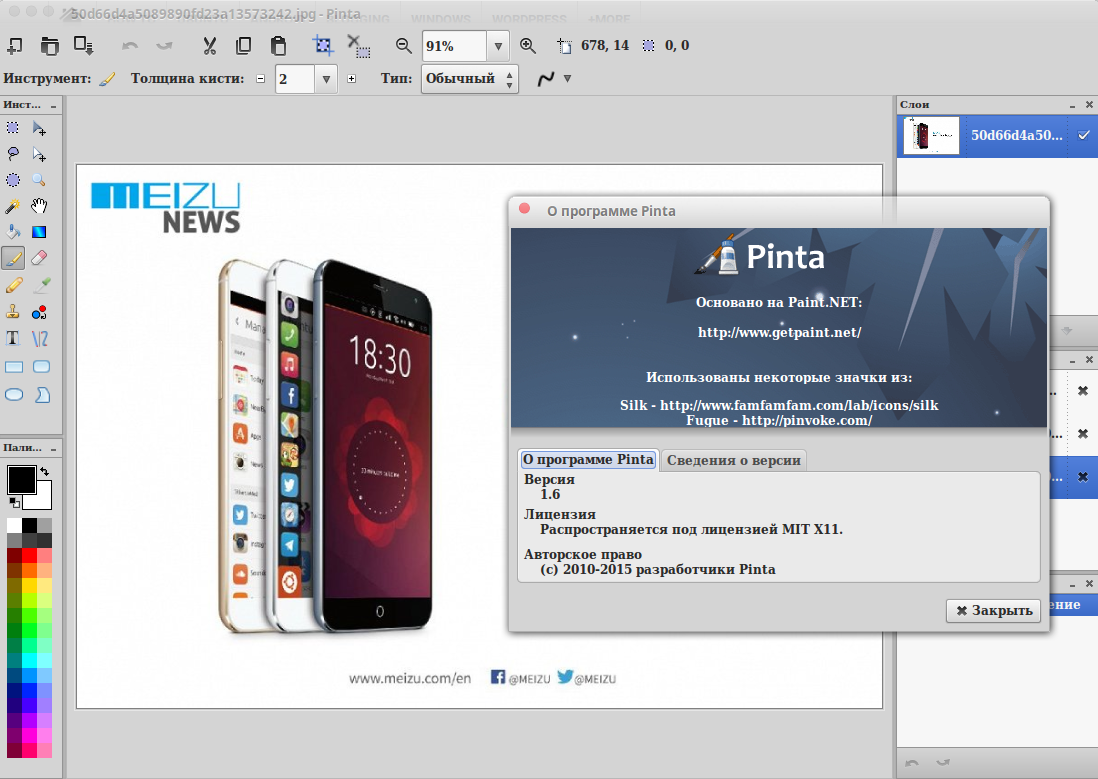Click the secondary white color swatch
Image resolution: width=1098 pixels, height=779 pixels.
40,498
